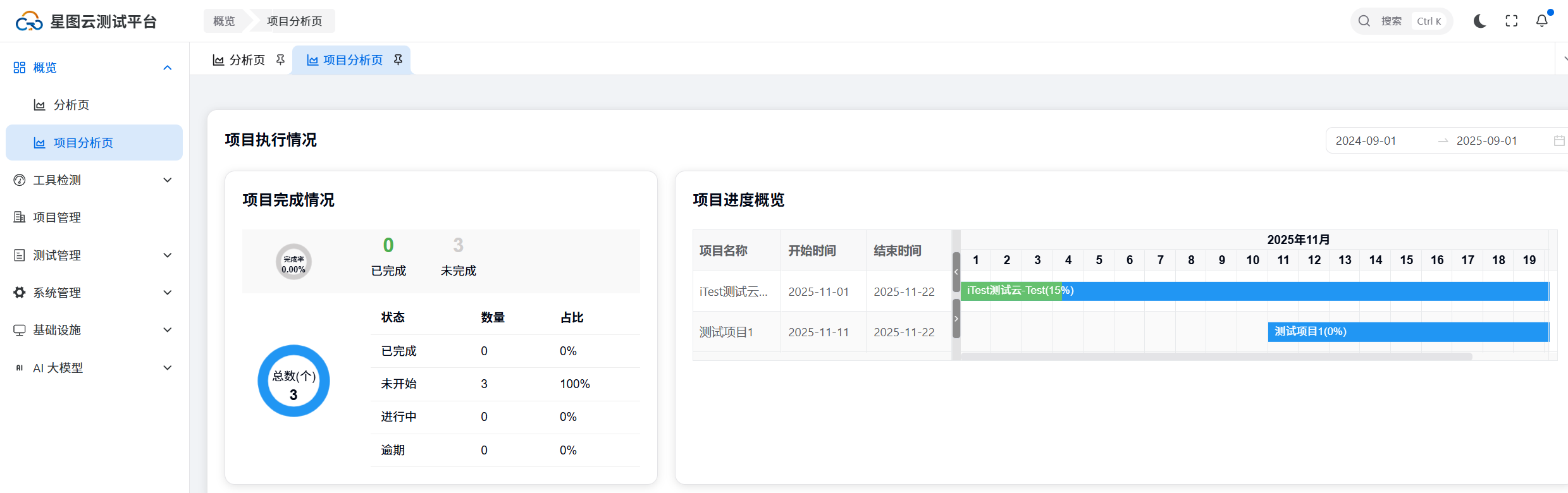This screenshot has width=1568, height=493.
Task: Open 项目管理 in the sidebar
Action: coord(57,217)
